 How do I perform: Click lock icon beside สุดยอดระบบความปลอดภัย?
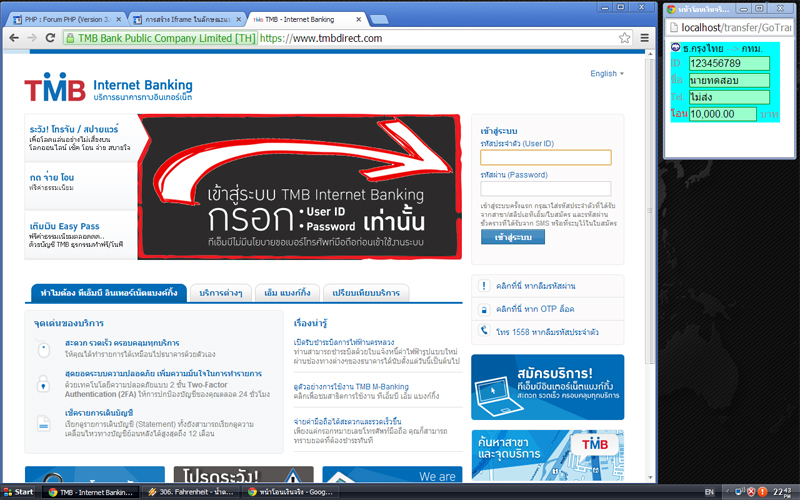[43, 384]
